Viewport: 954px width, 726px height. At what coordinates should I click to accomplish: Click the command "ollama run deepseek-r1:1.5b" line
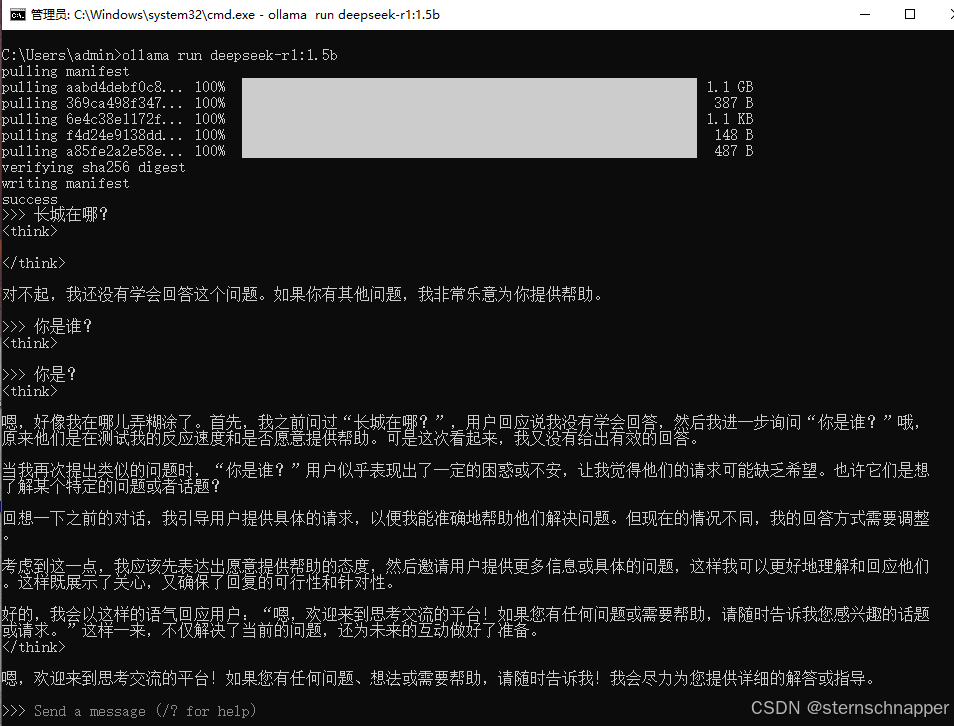point(169,55)
